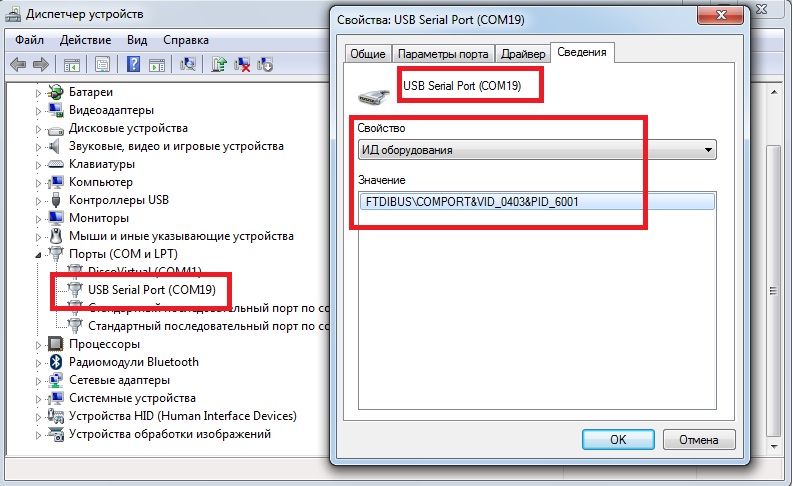Expand the Видеоадаптеры node arrow
The image size is (793, 486).
(x=38, y=110)
